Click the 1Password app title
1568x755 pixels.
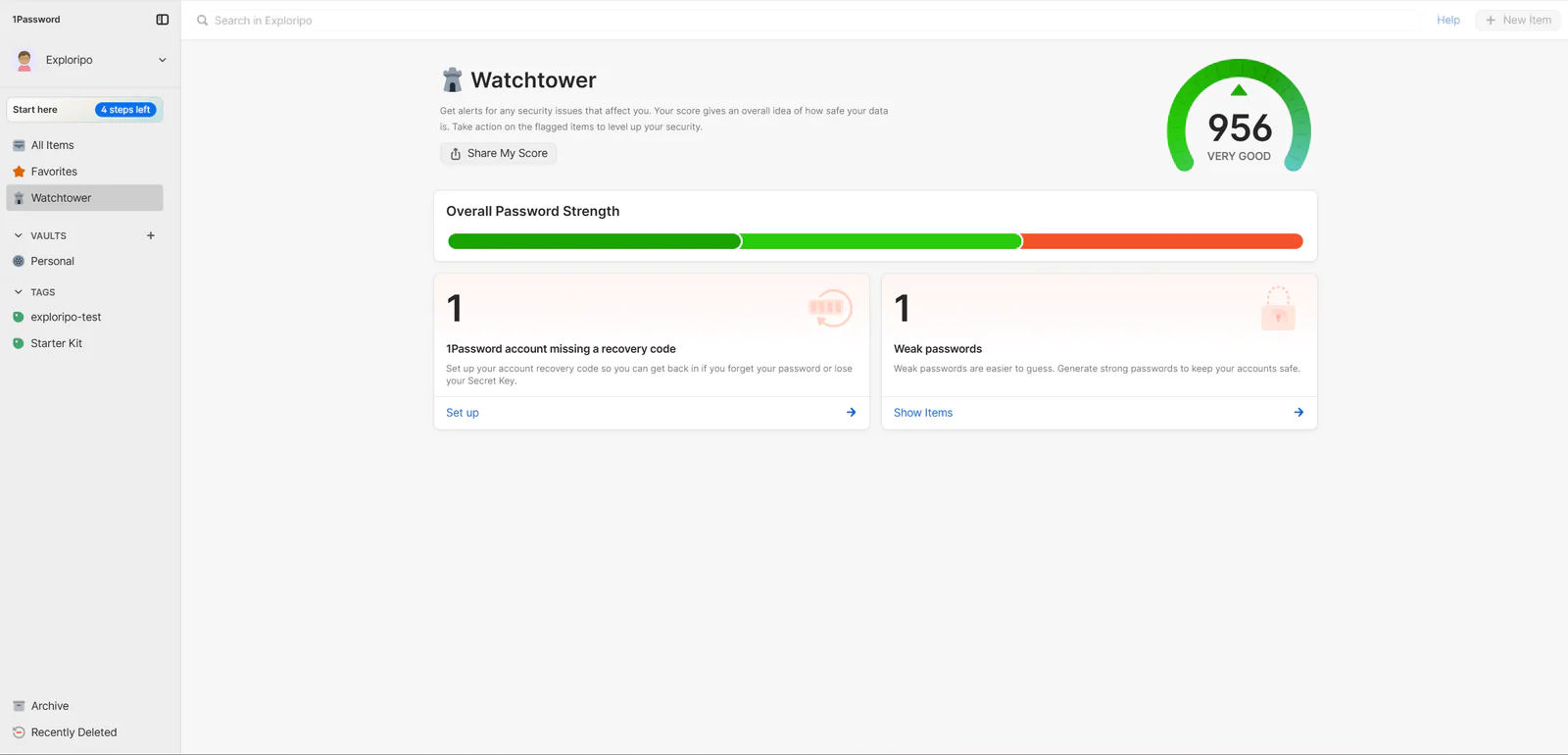pyautogui.click(x=36, y=20)
